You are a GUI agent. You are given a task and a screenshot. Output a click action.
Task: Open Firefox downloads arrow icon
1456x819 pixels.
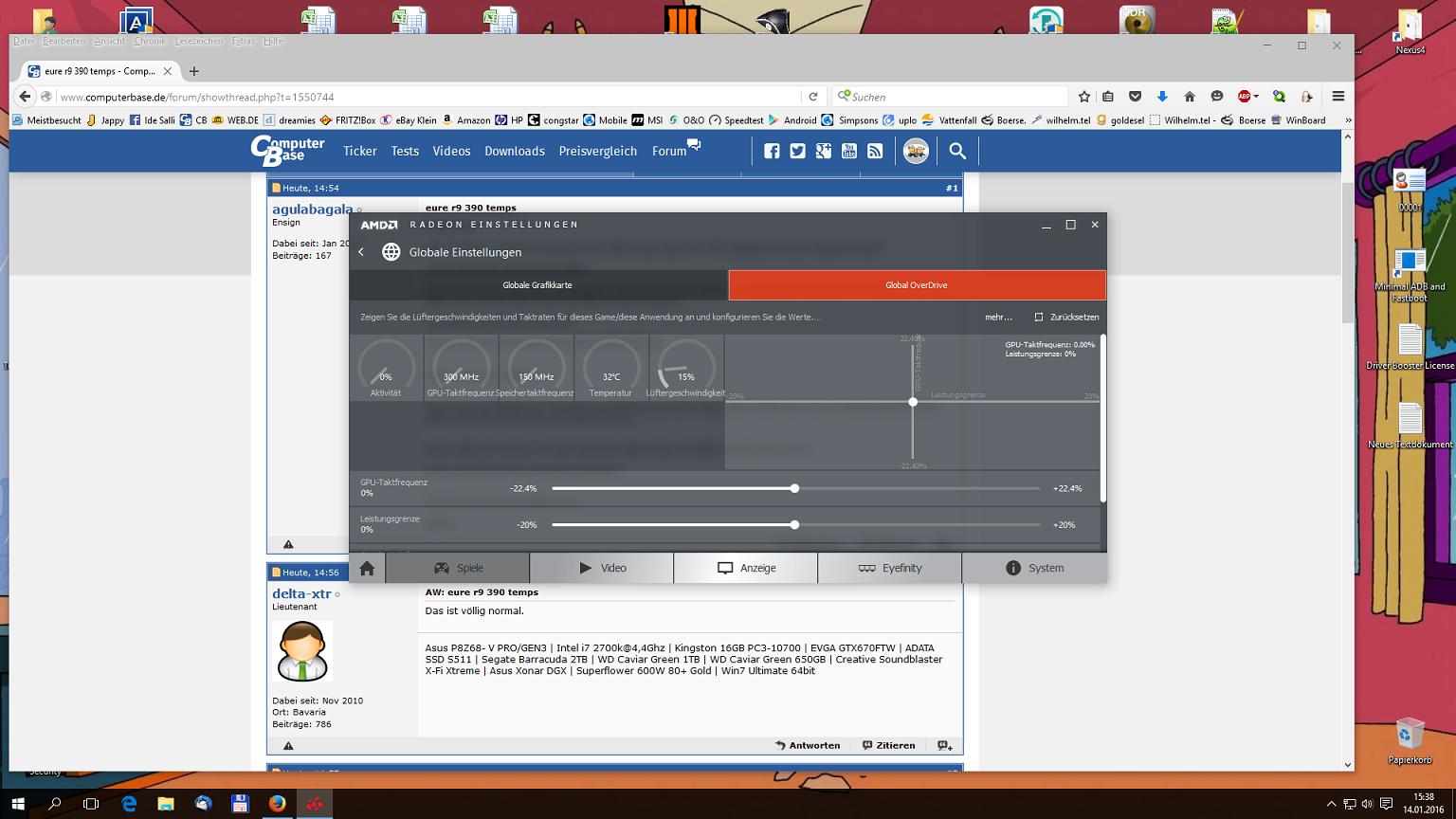click(1162, 97)
